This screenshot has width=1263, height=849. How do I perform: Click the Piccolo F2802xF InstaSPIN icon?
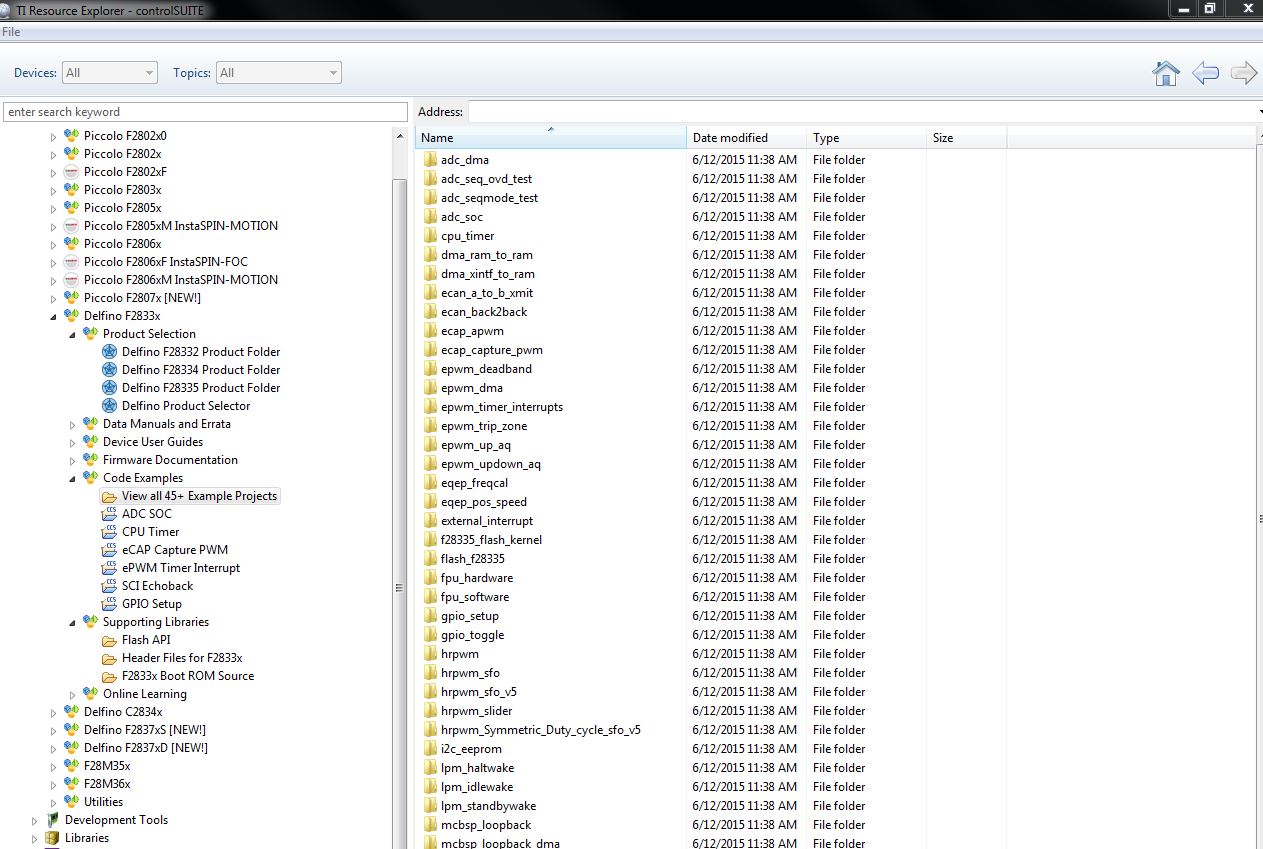(x=72, y=172)
